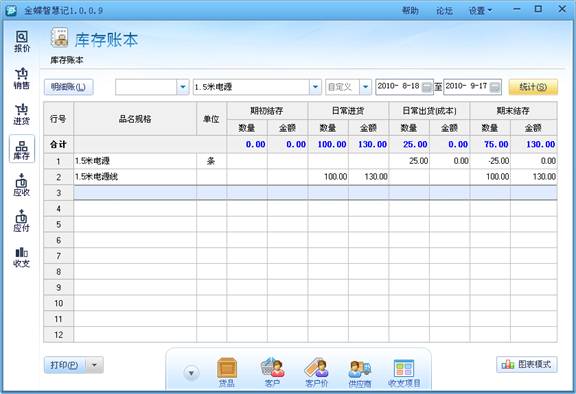Open the 客户价 customer price icon
The image size is (576, 394).
click(317, 372)
